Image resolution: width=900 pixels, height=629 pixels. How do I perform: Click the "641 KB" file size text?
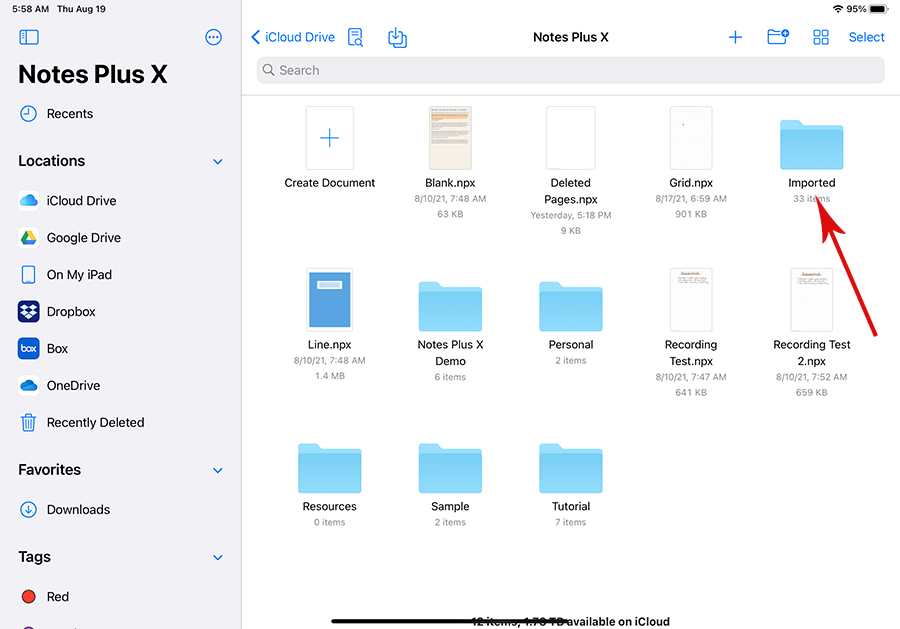[691, 393]
